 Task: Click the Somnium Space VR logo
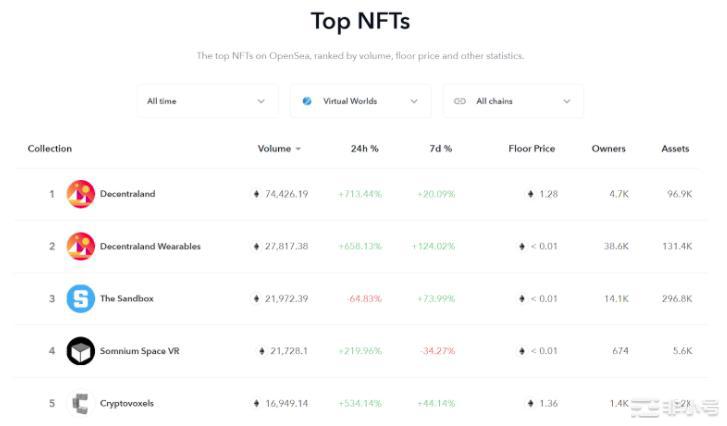[80, 351]
